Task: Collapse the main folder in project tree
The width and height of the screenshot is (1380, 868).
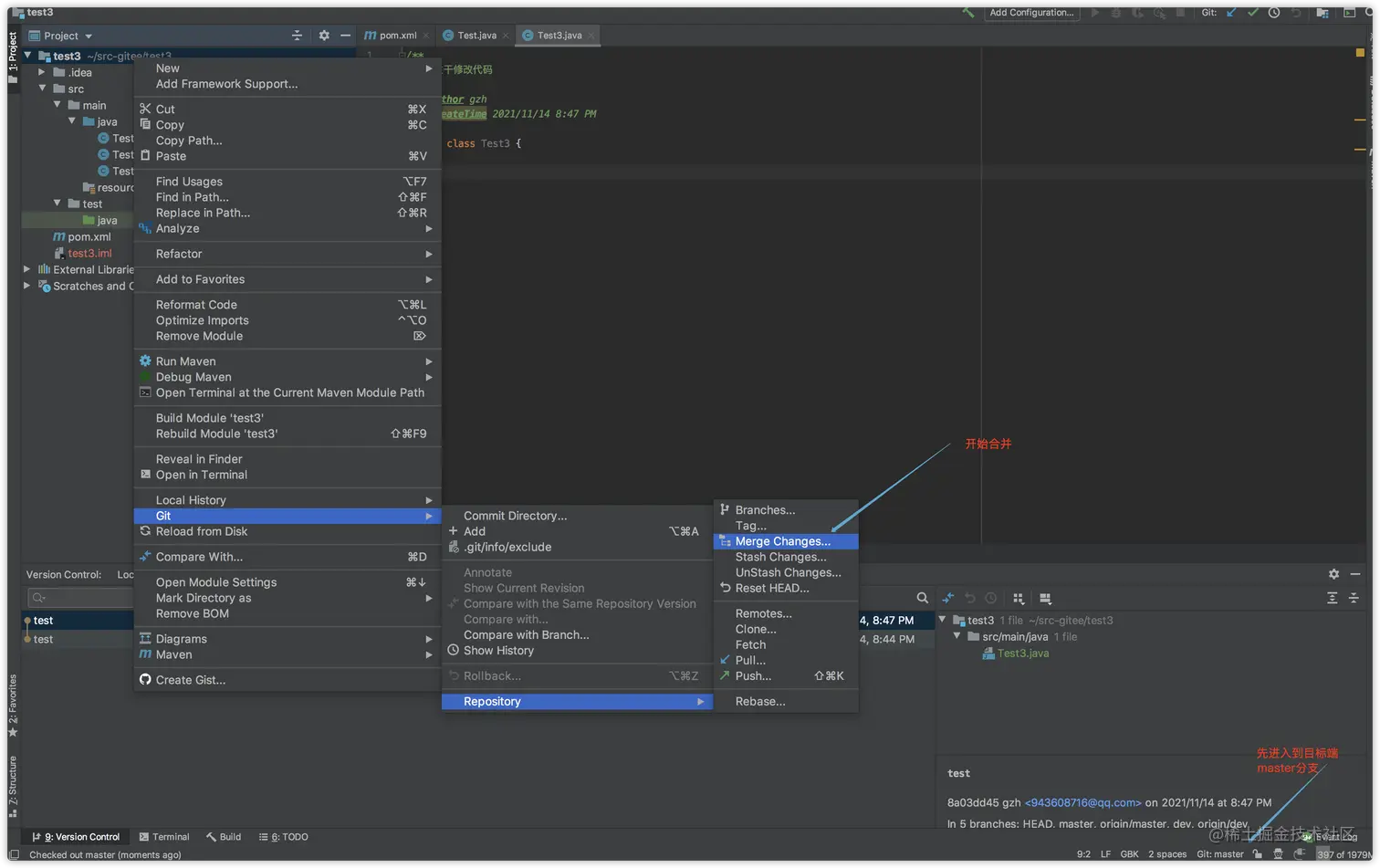Action: (57, 105)
